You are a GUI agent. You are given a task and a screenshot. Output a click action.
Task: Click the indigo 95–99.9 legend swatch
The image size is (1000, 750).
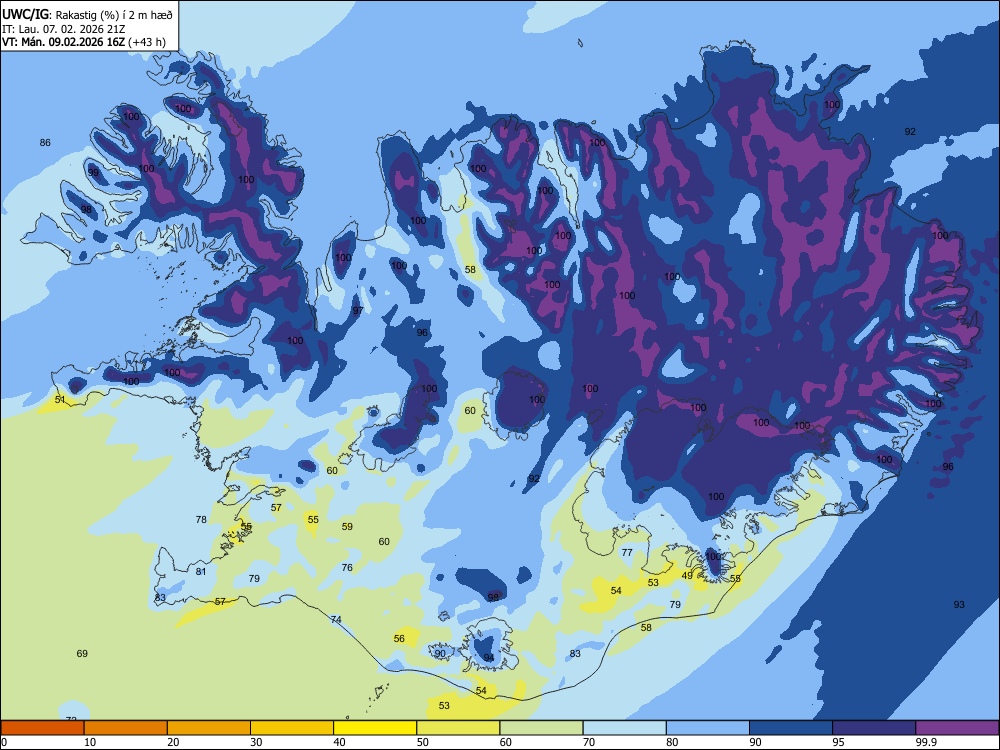[874, 728]
